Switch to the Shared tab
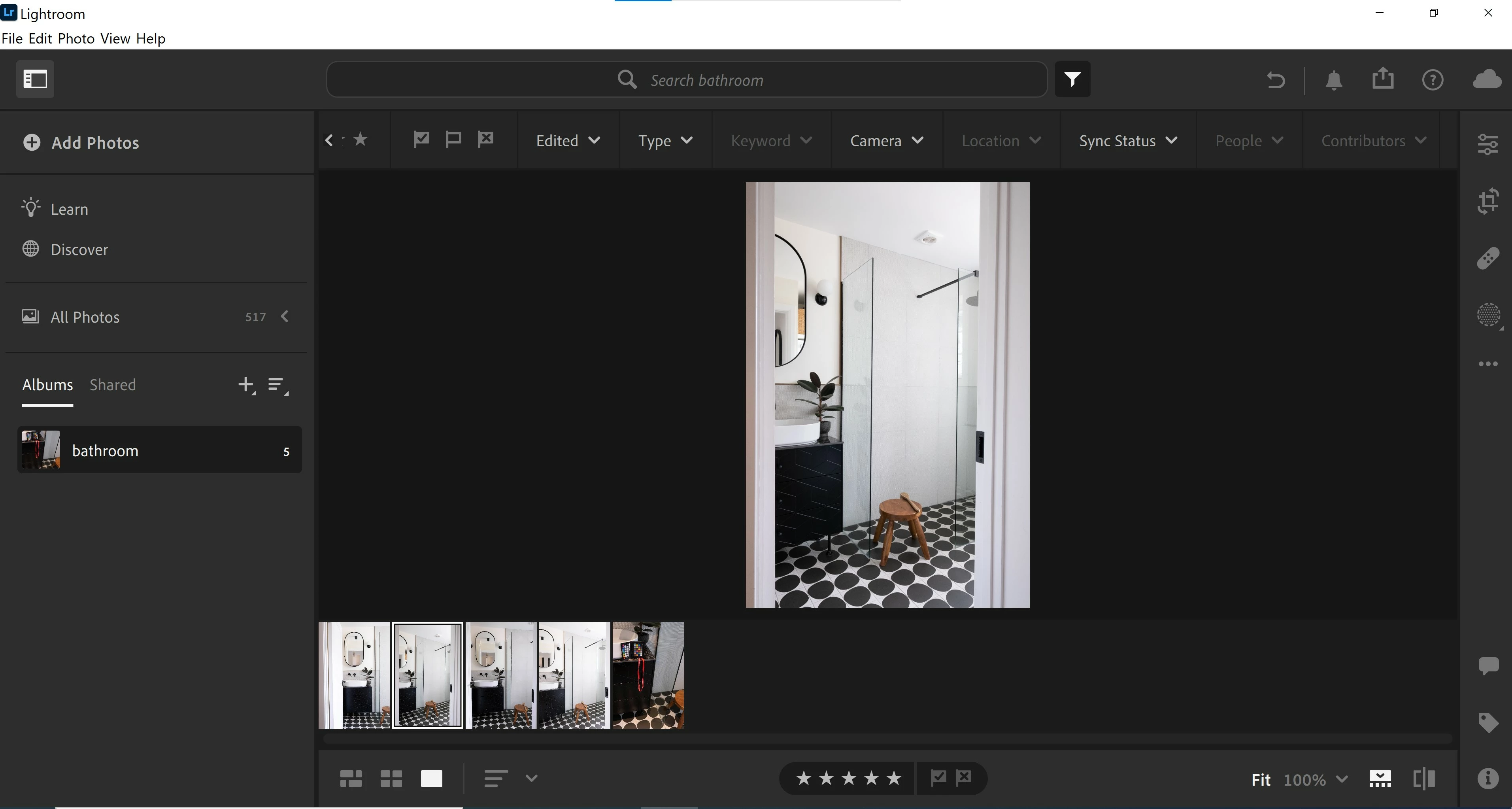The width and height of the screenshot is (1512, 809). [x=112, y=385]
